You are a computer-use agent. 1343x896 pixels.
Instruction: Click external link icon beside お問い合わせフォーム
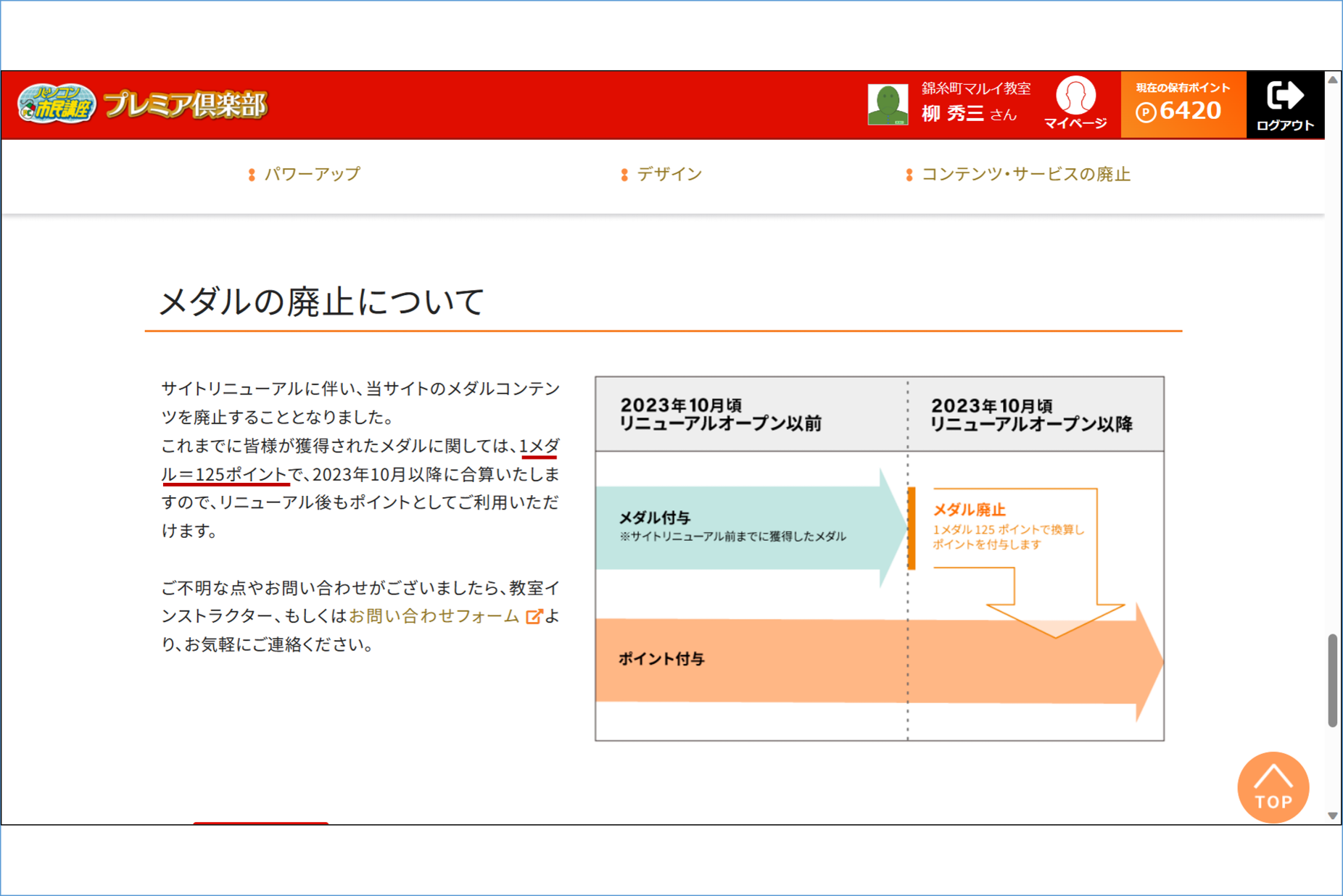pyautogui.click(x=534, y=616)
